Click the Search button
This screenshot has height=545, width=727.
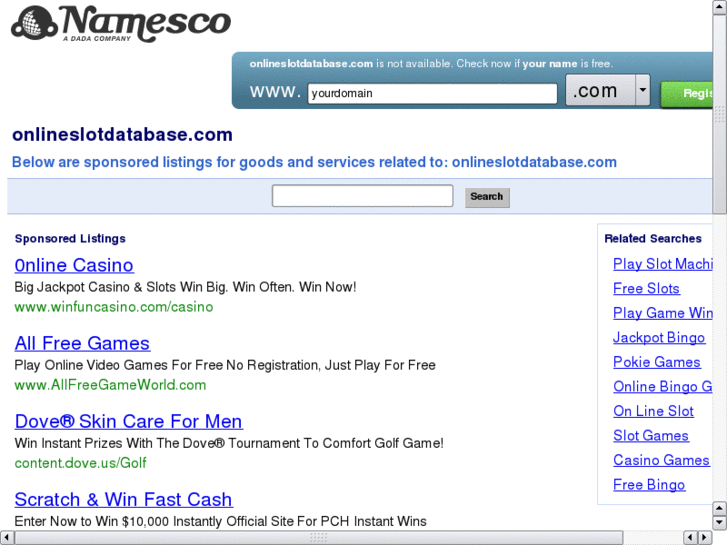[x=487, y=197]
